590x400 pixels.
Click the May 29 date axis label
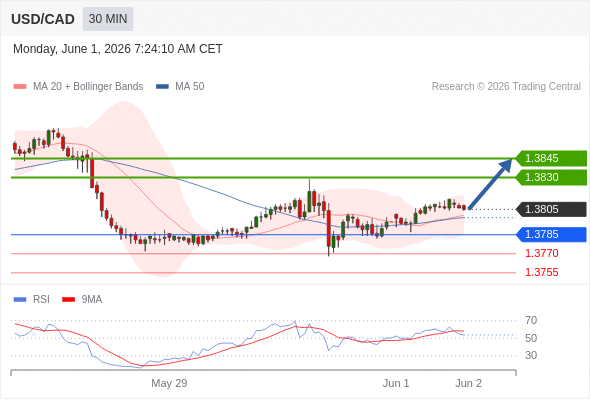point(169,383)
